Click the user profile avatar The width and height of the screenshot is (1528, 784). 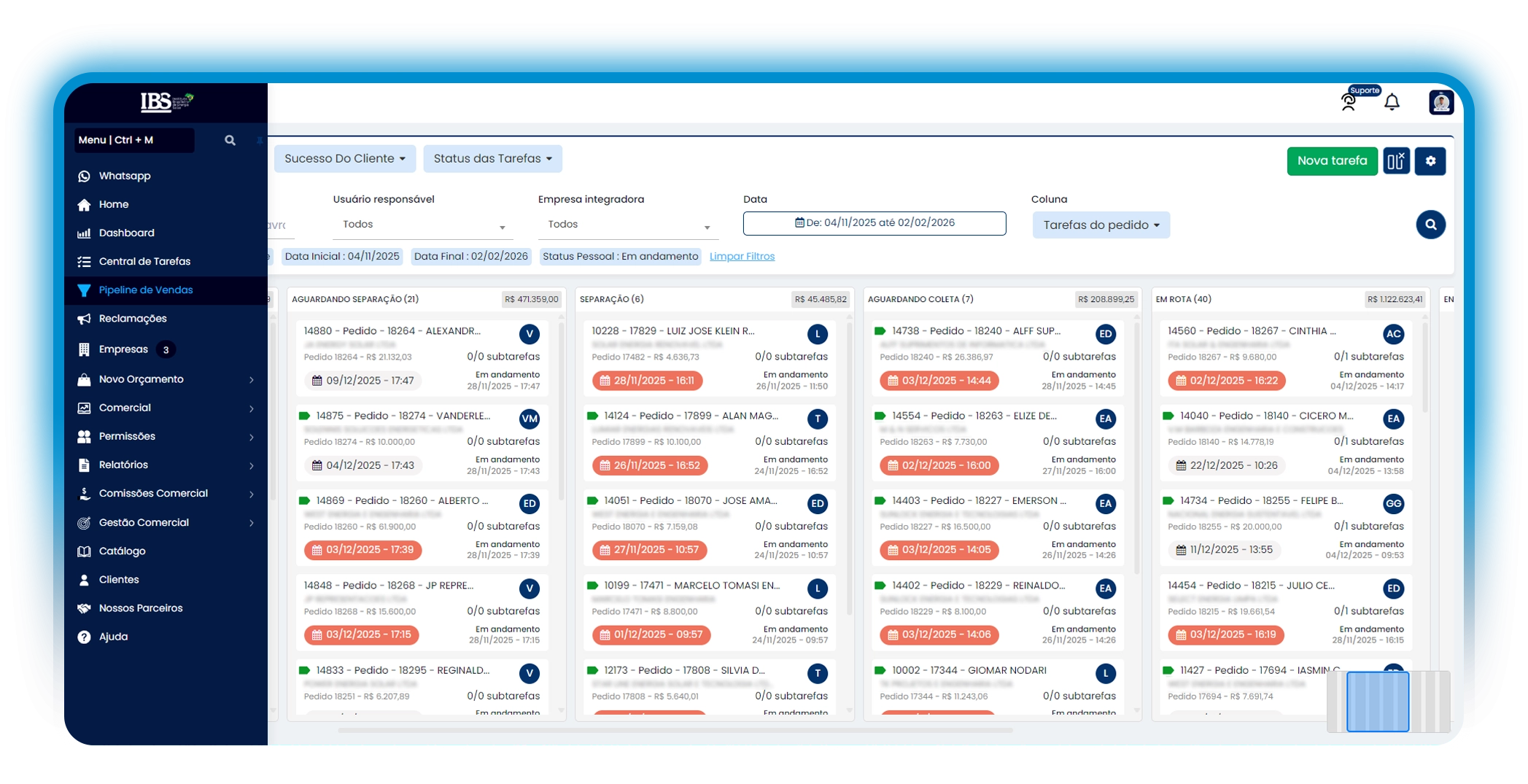click(x=1440, y=102)
